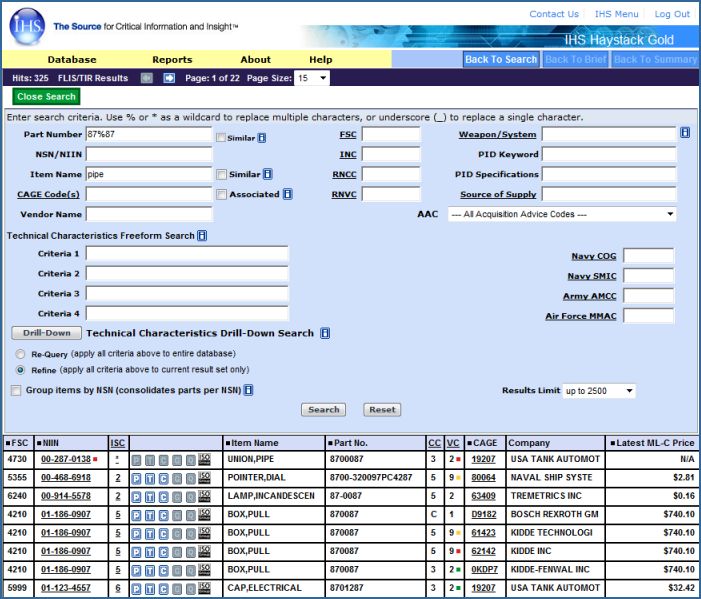This screenshot has height=599, width=701.
Task: Open the About menu
Action: 255,59
